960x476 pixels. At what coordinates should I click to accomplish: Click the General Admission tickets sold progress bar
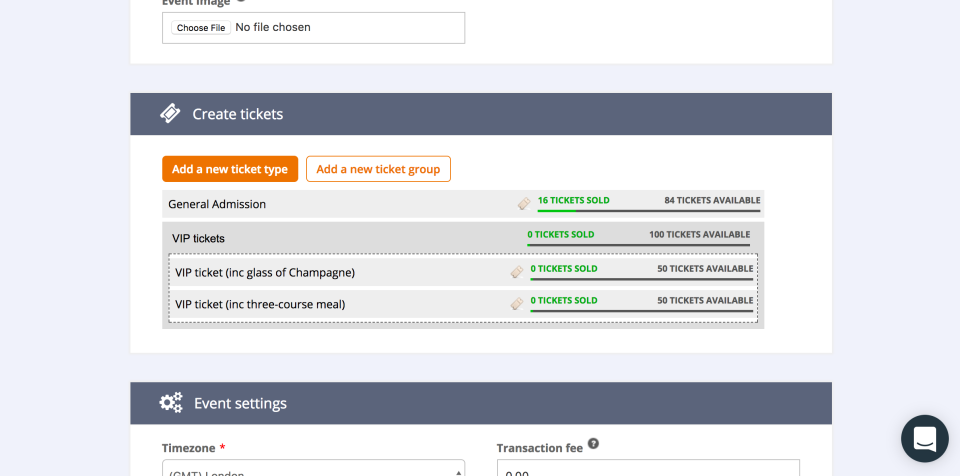pos(649,211)
